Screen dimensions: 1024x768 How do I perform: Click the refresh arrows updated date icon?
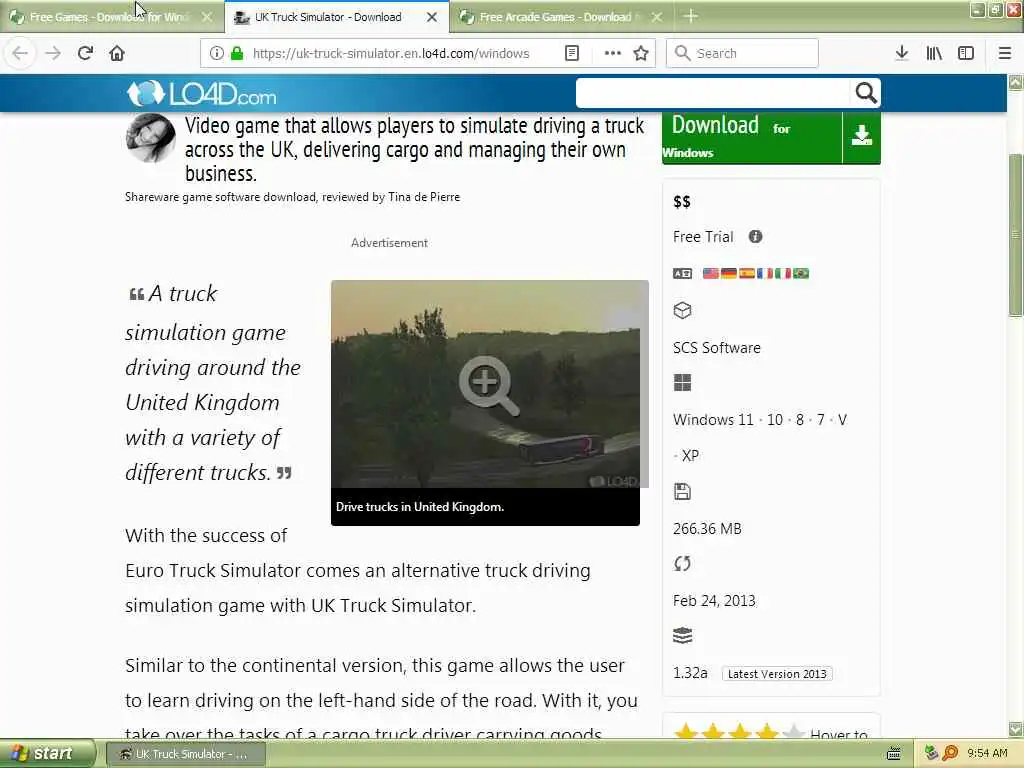click(682, 564)
